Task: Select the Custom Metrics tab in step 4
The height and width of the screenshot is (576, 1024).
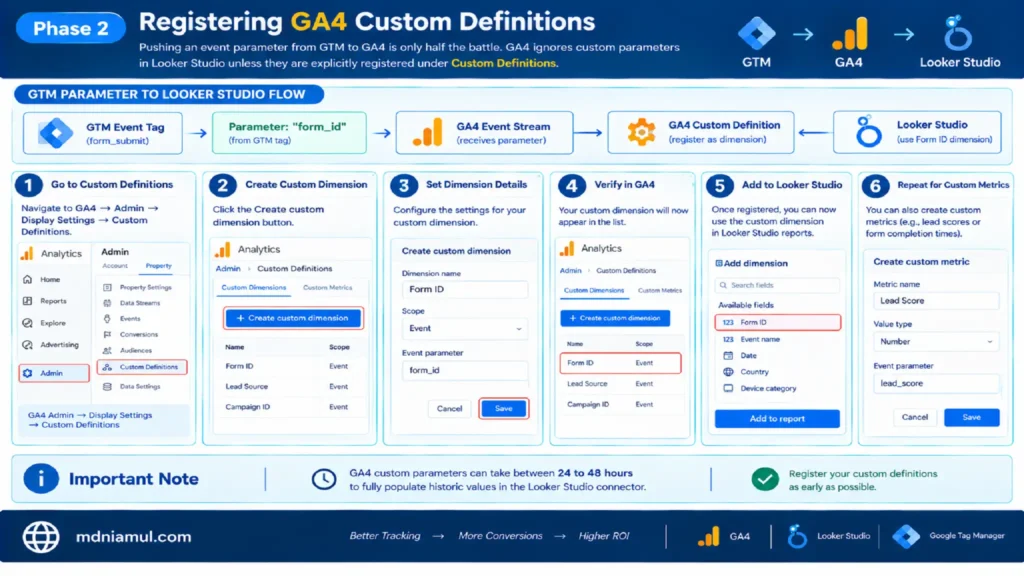Action: tap(660, 291)
